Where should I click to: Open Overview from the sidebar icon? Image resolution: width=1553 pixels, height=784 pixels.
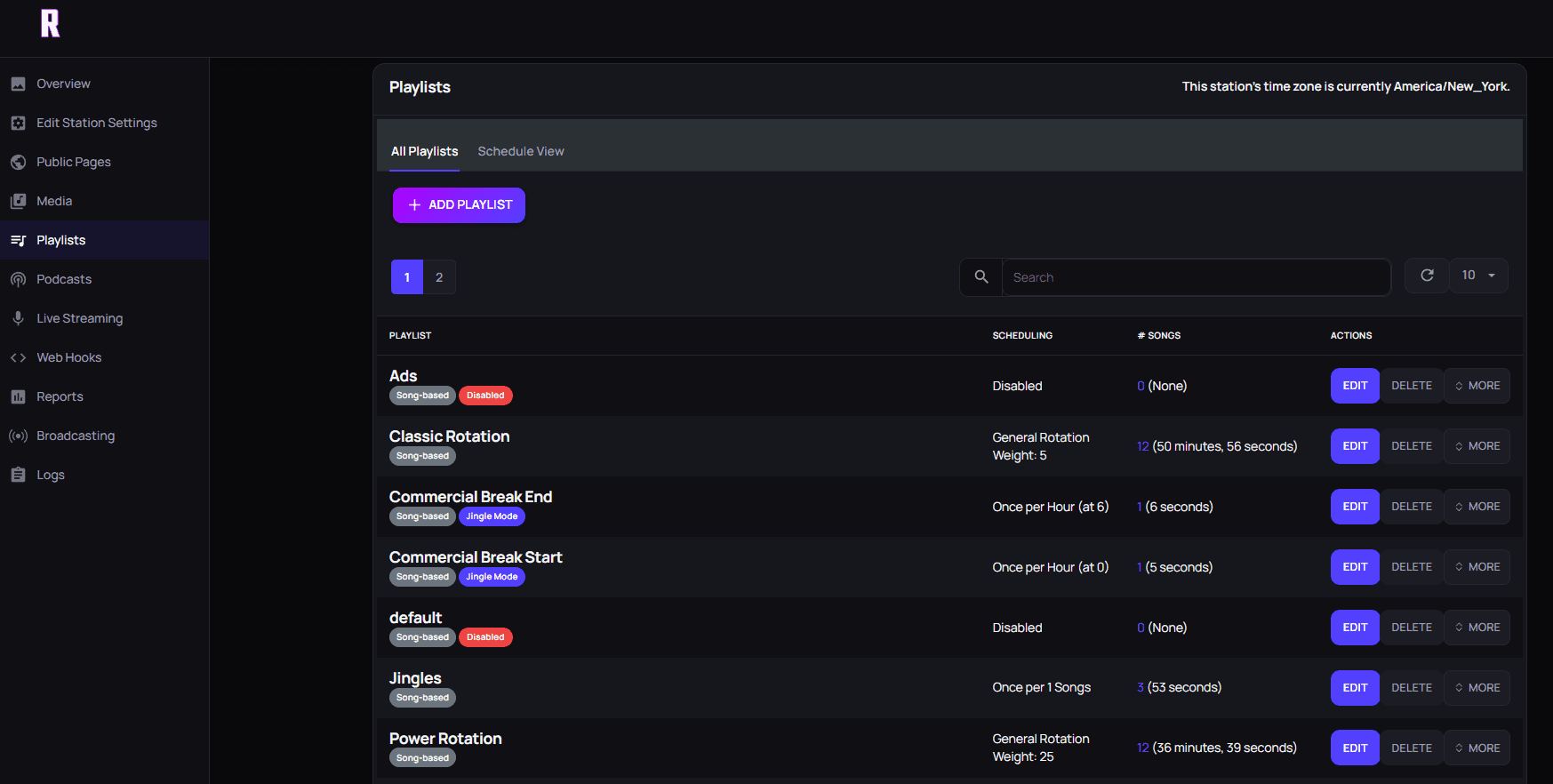click(x=18, y=84)
